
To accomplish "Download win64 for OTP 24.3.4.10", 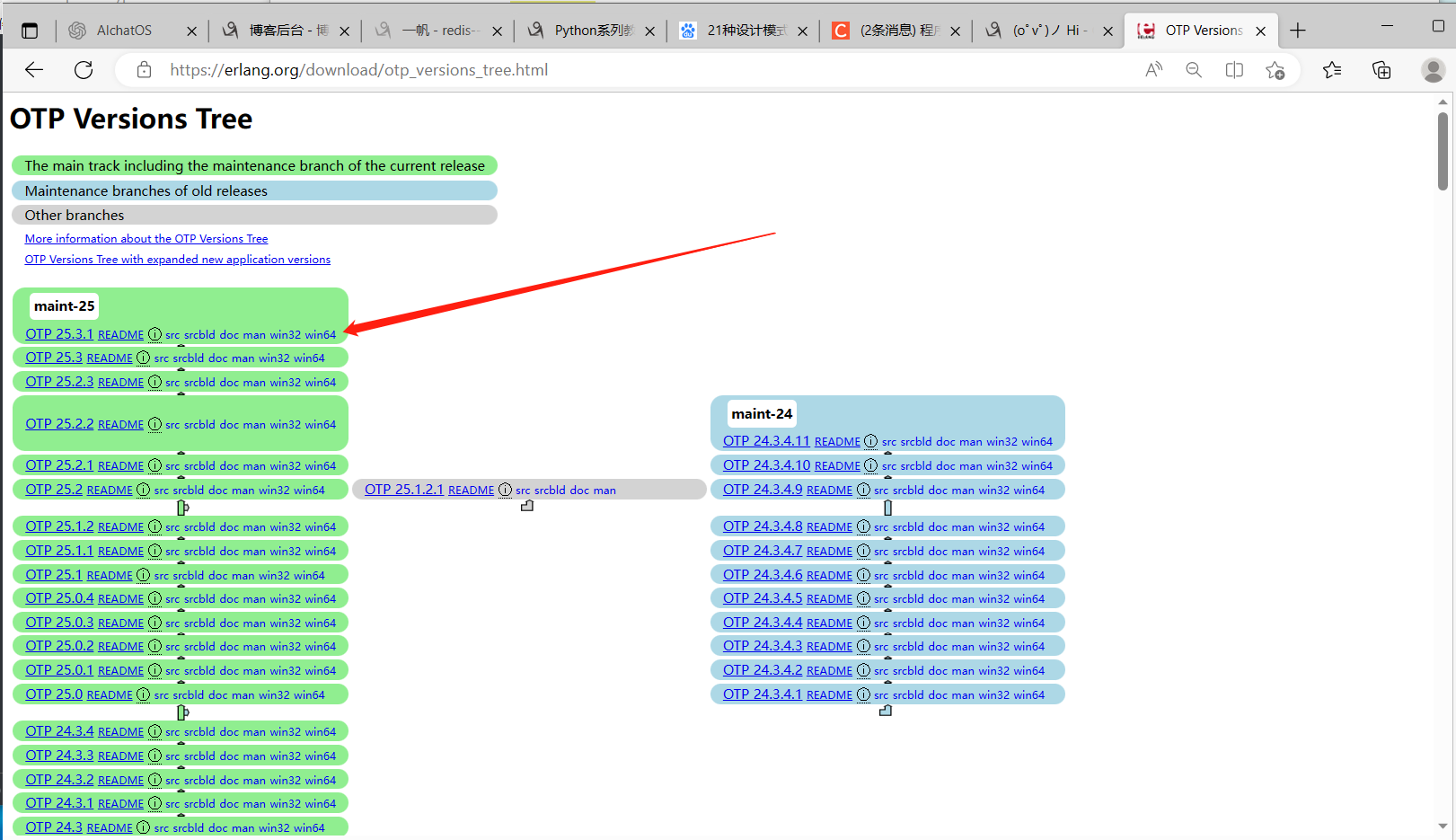I will [1037, 465].
